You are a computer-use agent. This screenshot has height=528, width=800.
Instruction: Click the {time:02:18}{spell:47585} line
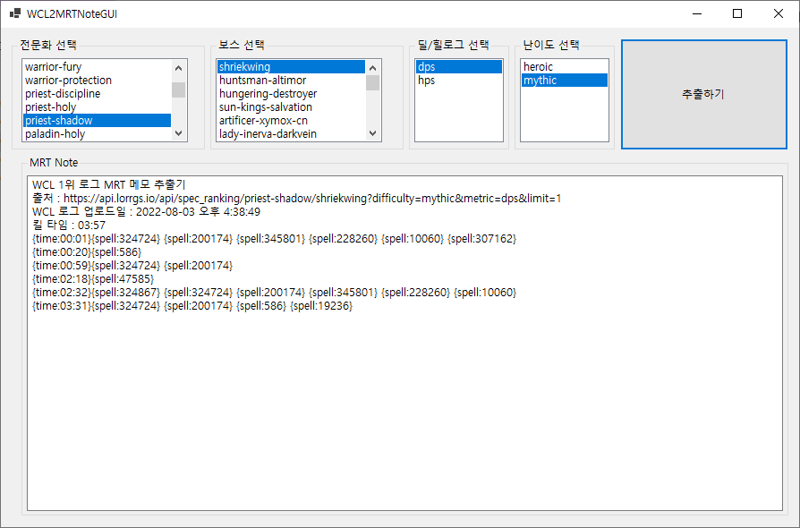click(x=93, y=279)
